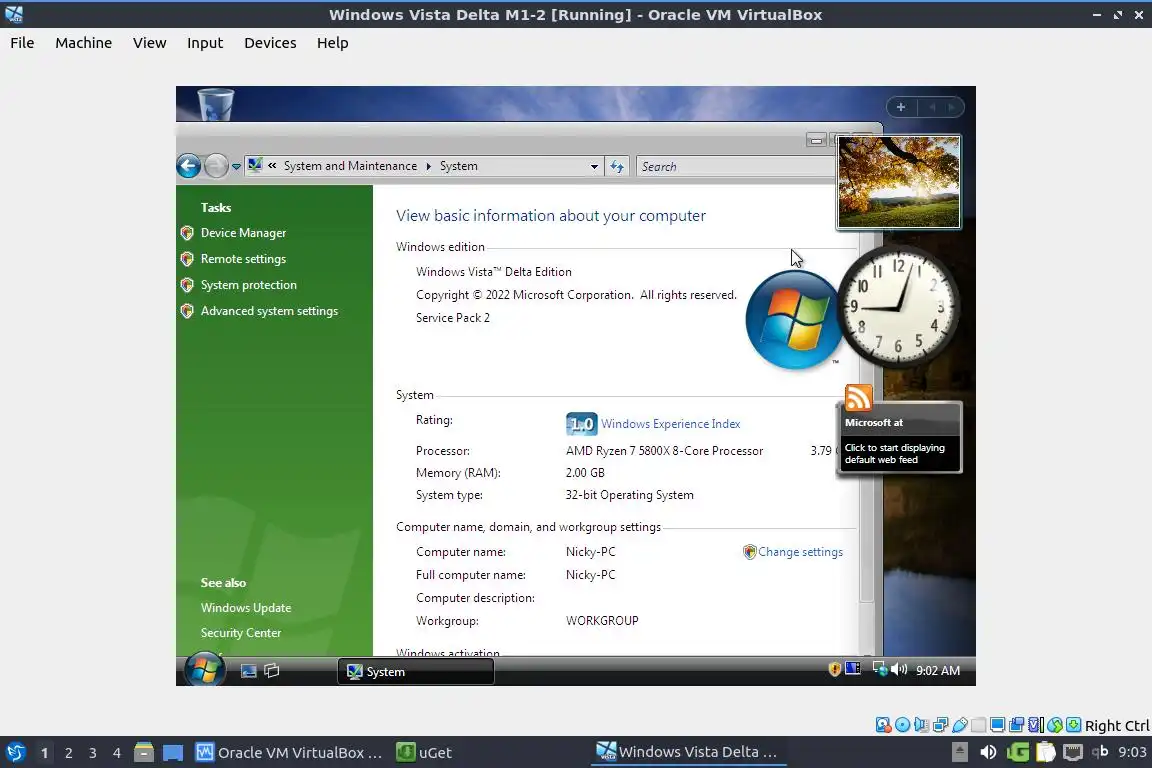1152x768 pixels.
Task: Open VirtualBox Devices menu
Action: click(270, 43)
